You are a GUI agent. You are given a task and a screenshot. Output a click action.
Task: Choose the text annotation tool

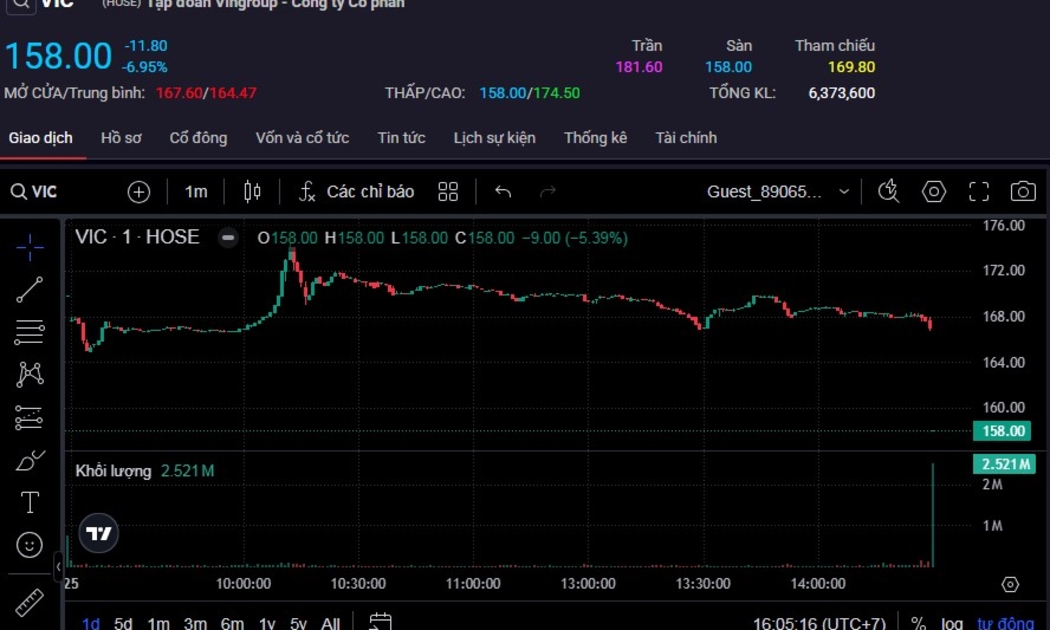click(x=30, y=502)
